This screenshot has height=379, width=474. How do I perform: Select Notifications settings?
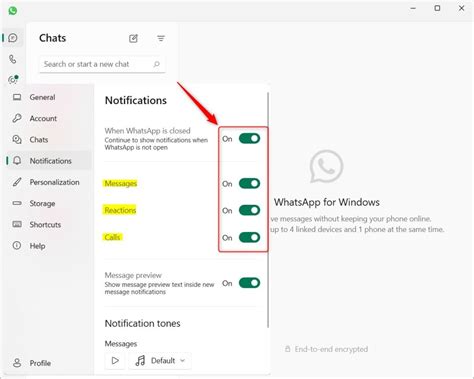coord(49,161)
